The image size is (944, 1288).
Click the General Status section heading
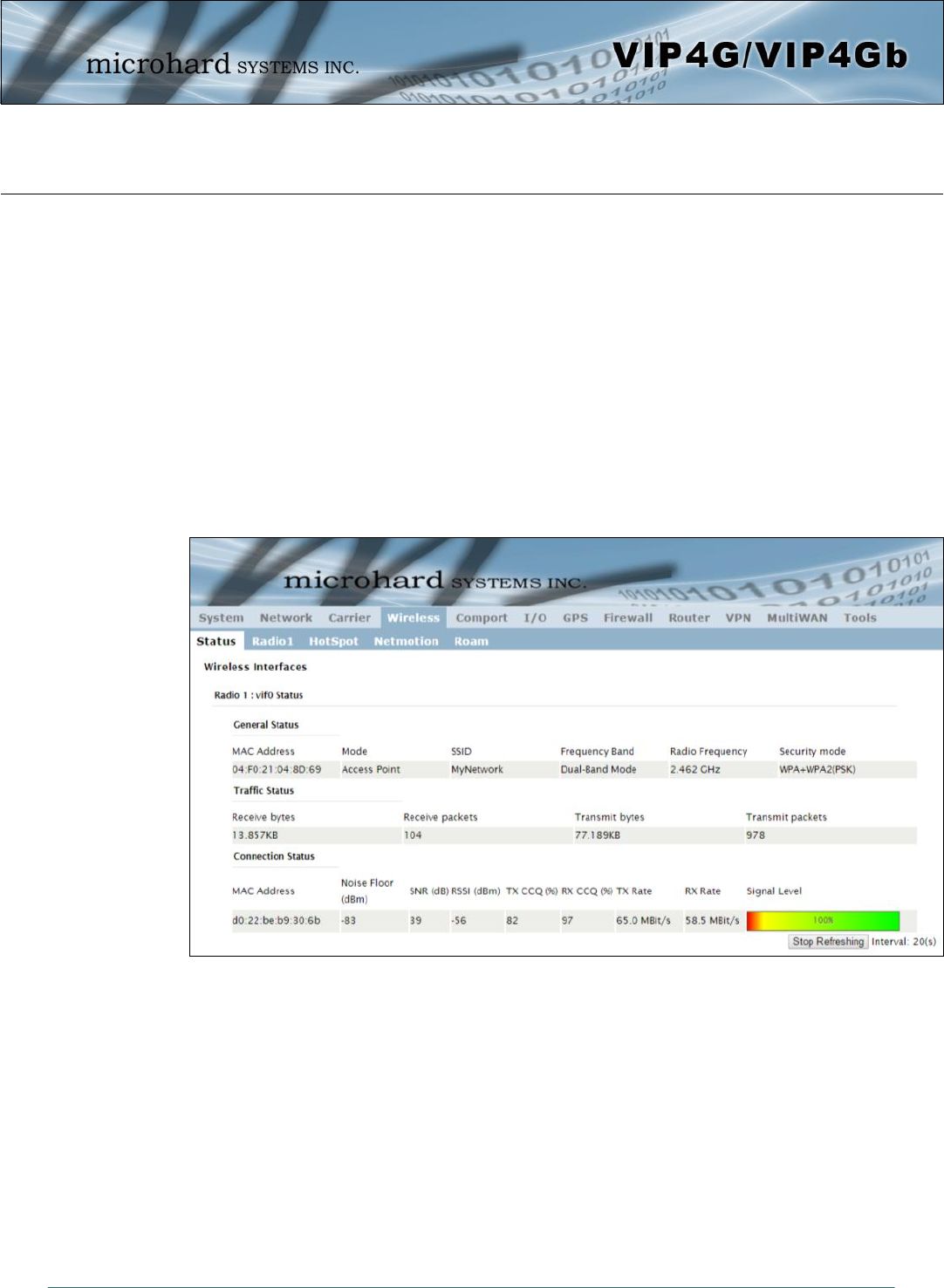266,725
